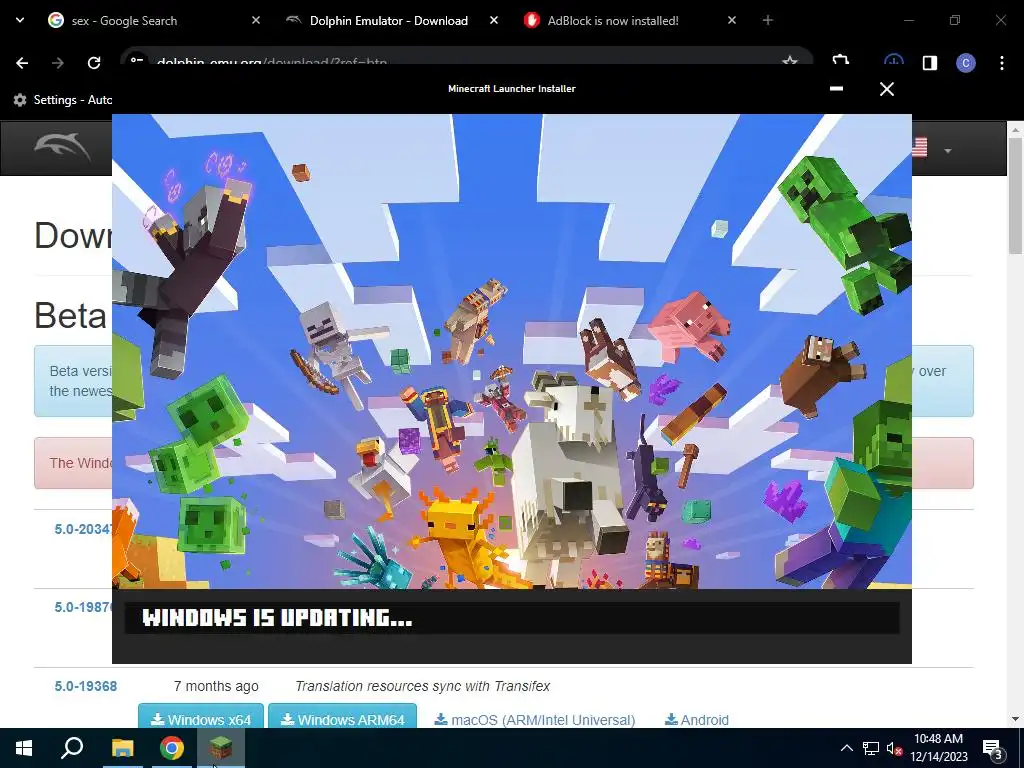Close the AdBlock is now installed tab

(x=732, y=20)
